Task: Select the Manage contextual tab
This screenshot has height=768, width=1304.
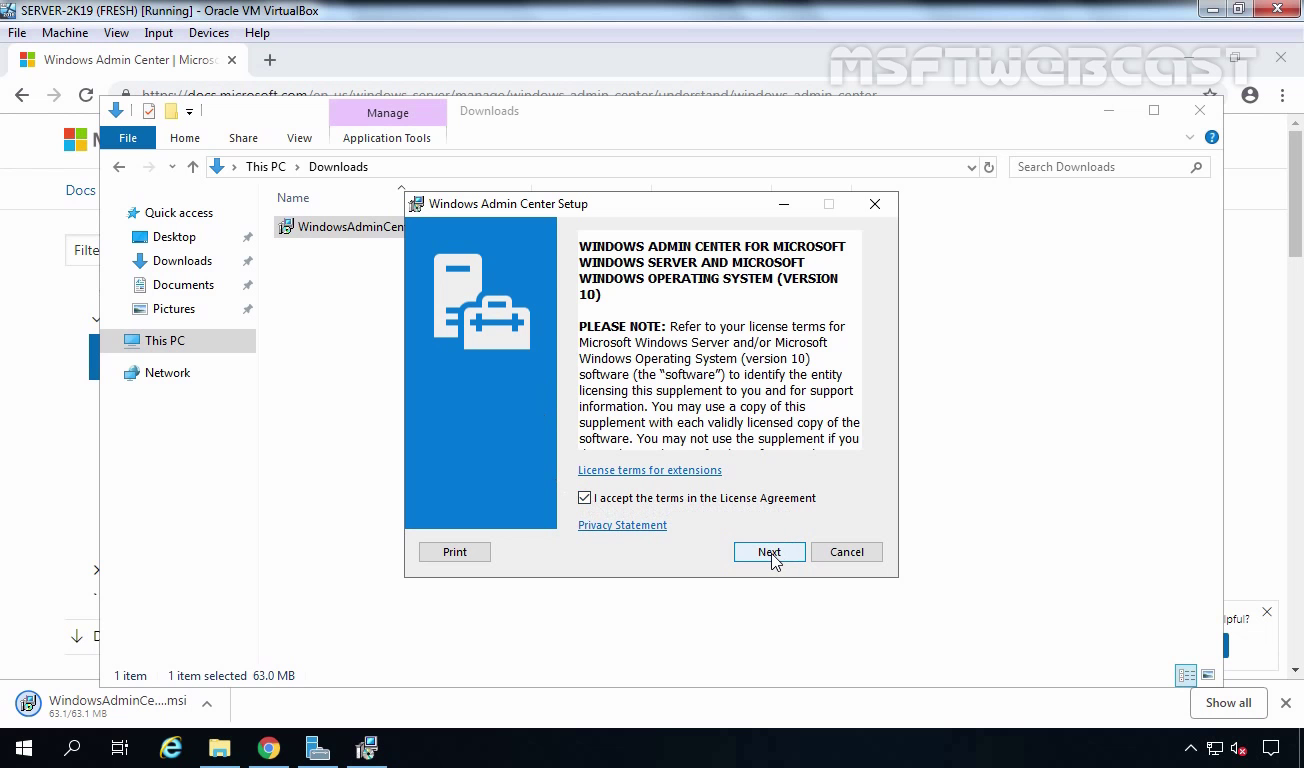Action: point(387,113)
